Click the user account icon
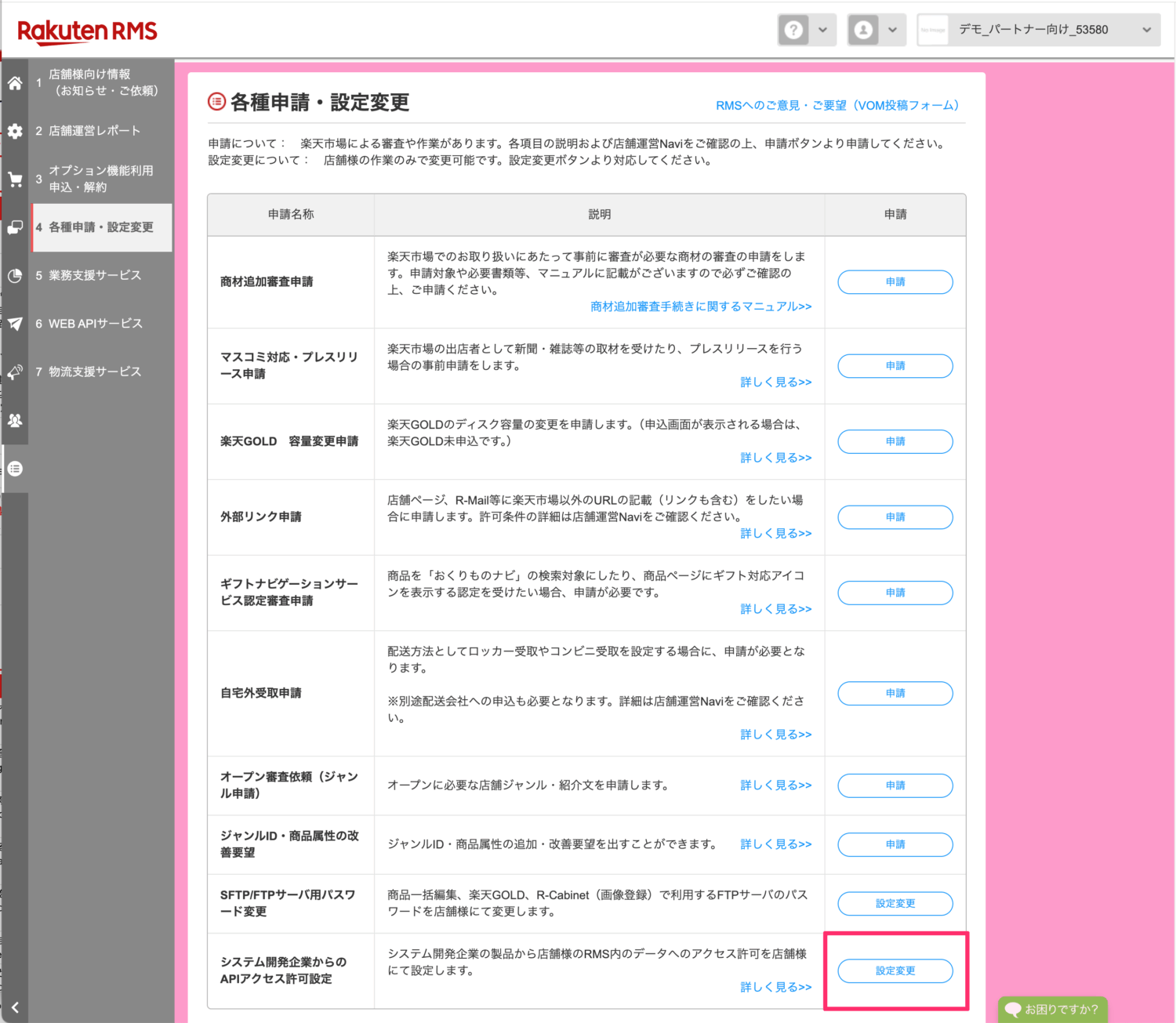 [x=863, y=30]
